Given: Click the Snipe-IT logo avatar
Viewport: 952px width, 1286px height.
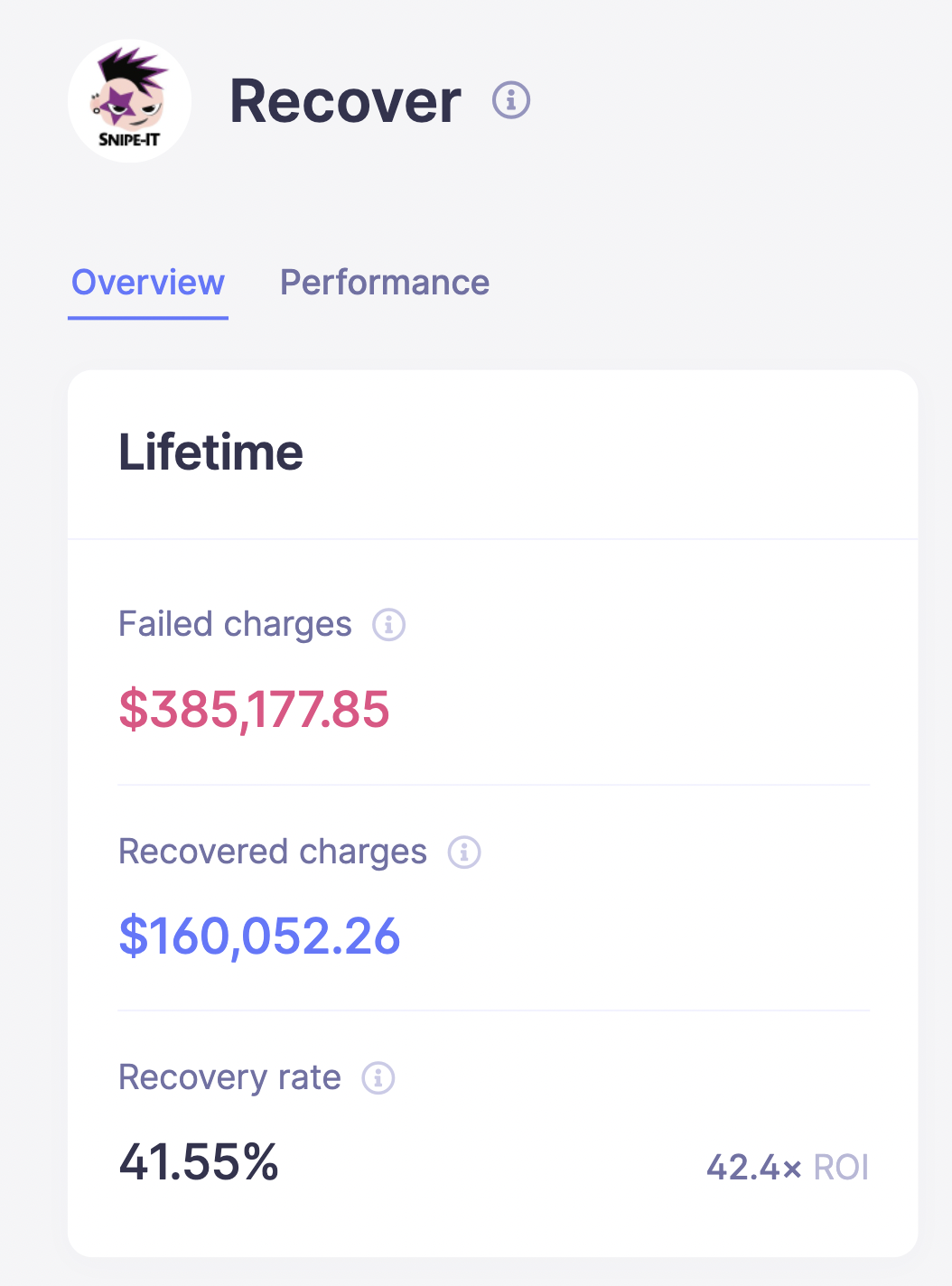Looking at the screenshot, I should coord(129,100).
